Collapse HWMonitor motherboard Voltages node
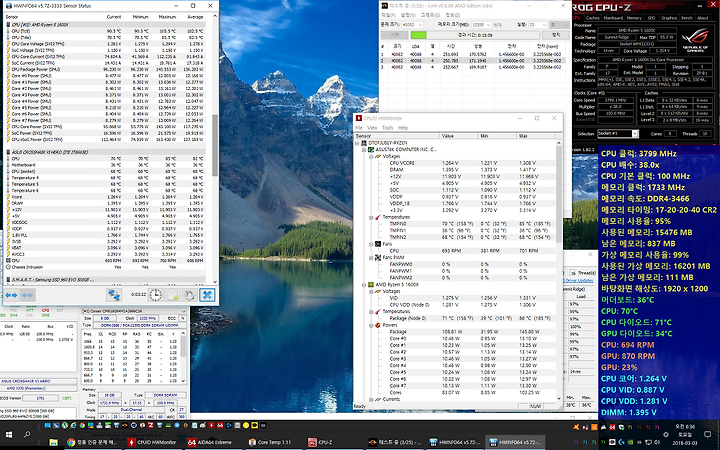The height and width of the screenshot is (450, 720). point(371,156)
